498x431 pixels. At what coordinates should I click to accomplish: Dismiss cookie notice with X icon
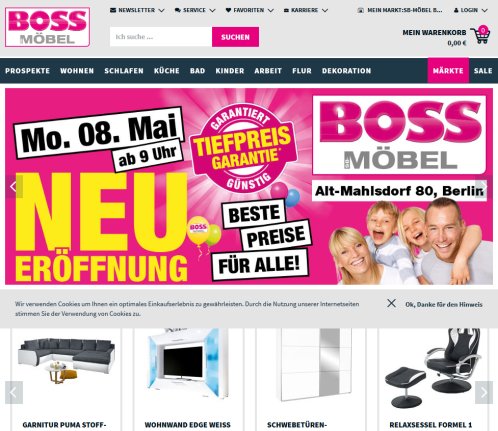pos(391,303)
